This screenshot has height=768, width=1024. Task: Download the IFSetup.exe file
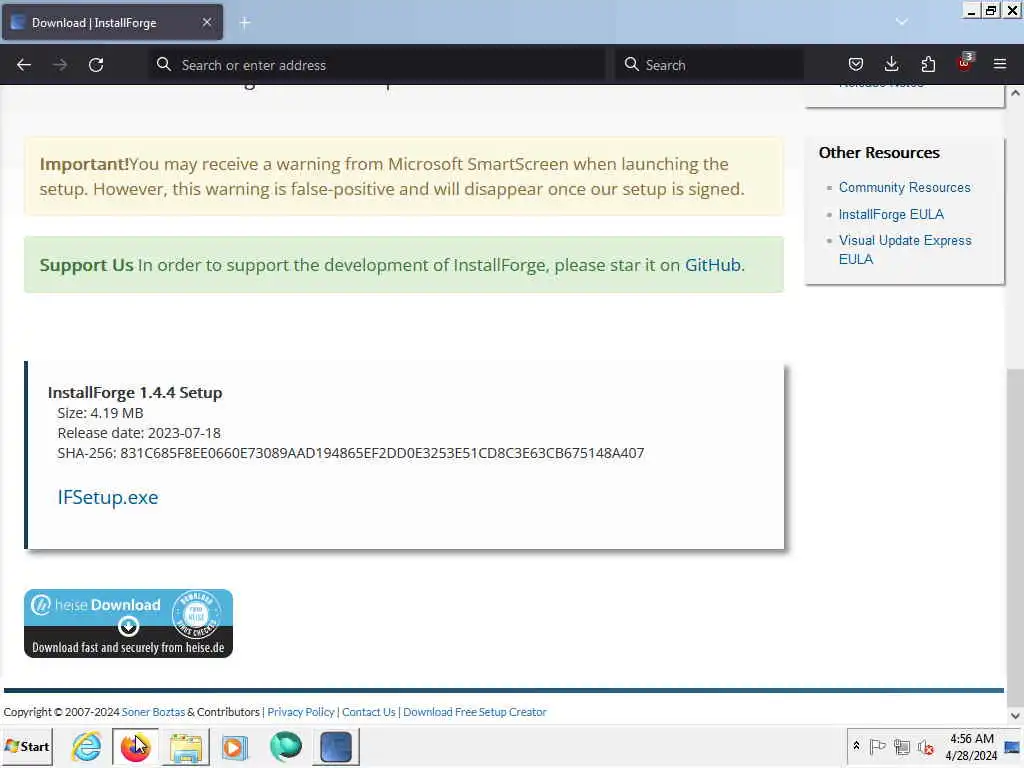(108, 498)
